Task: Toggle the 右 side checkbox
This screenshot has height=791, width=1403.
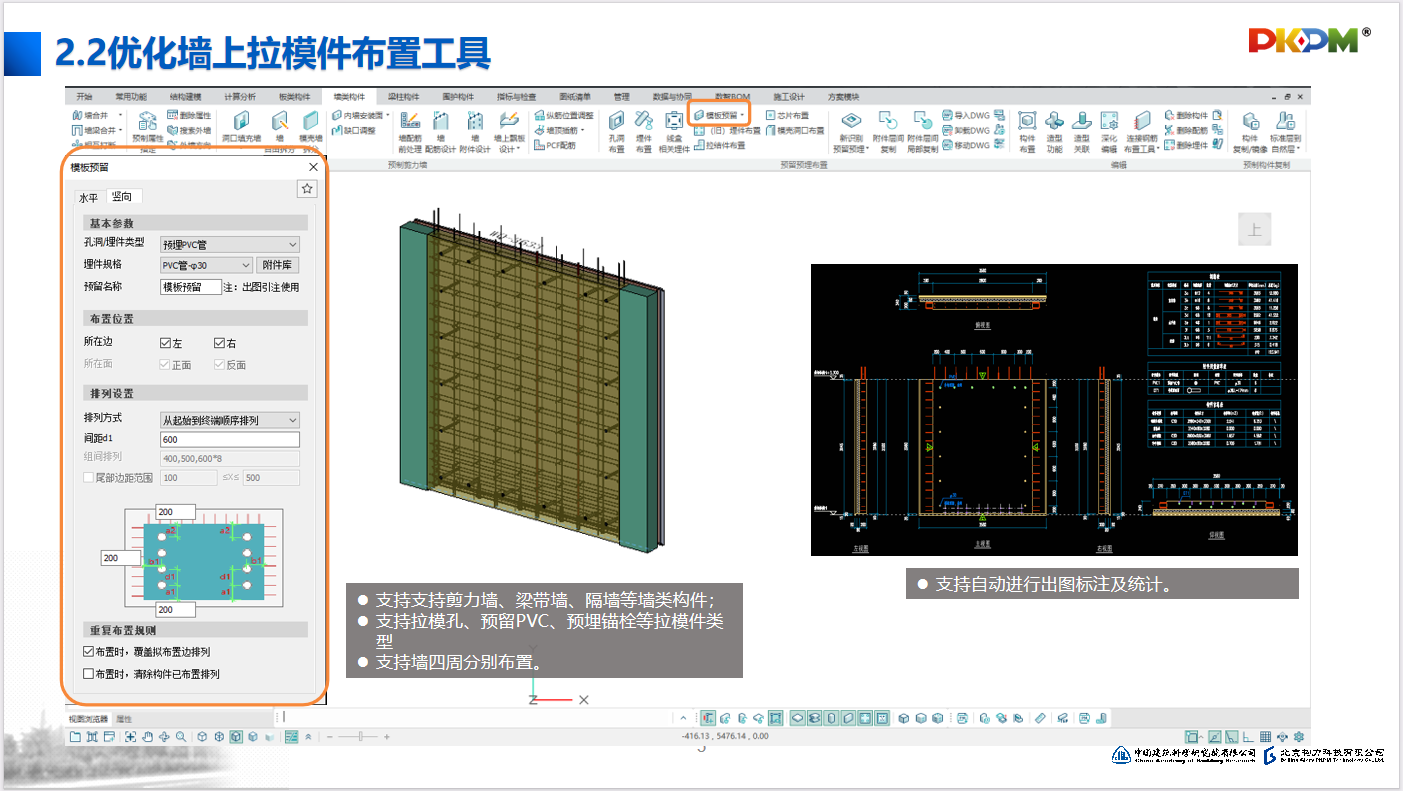Action: [219, 343]
